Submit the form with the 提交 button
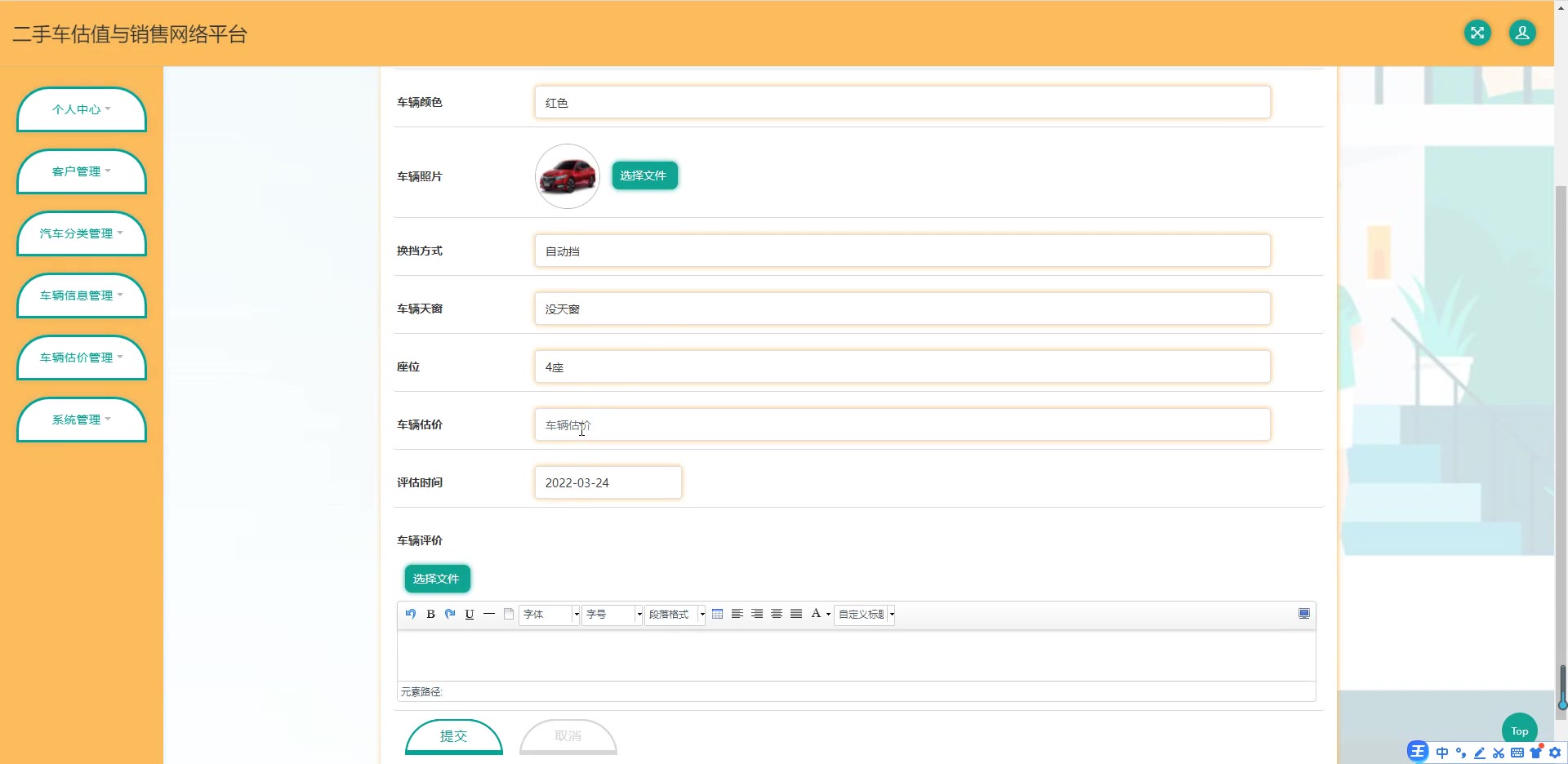The image size is (1568, 764). pyautogui.click(x=453, y=736)
